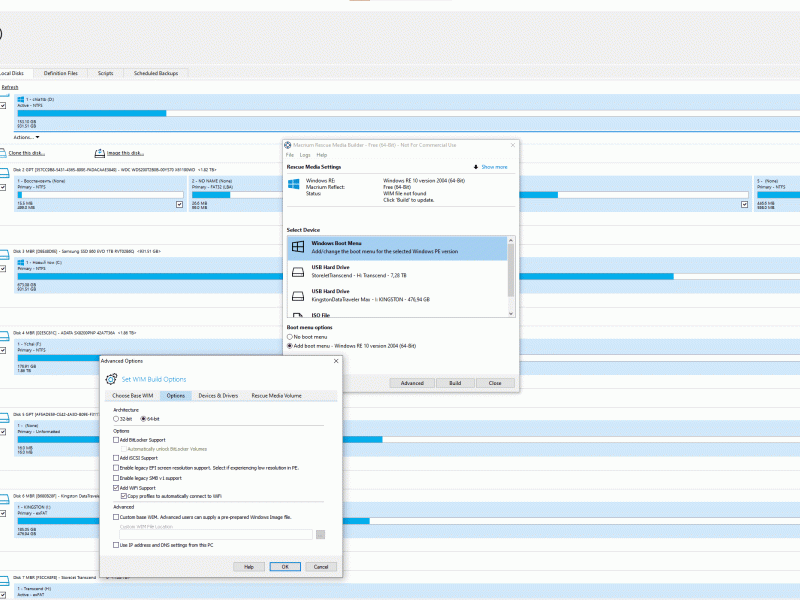The height and width of the screenshot is (600, 800).
Task: Check the Custom base WIM option
Action: [x=116, y=517]
